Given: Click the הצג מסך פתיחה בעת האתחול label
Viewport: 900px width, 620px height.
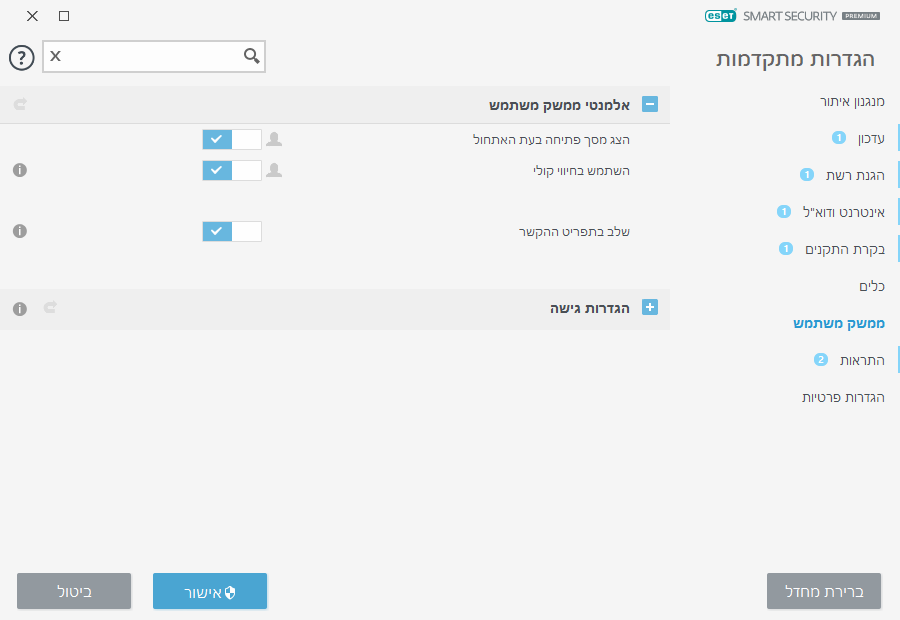Looking at the screenshot, I should (552, 140).
